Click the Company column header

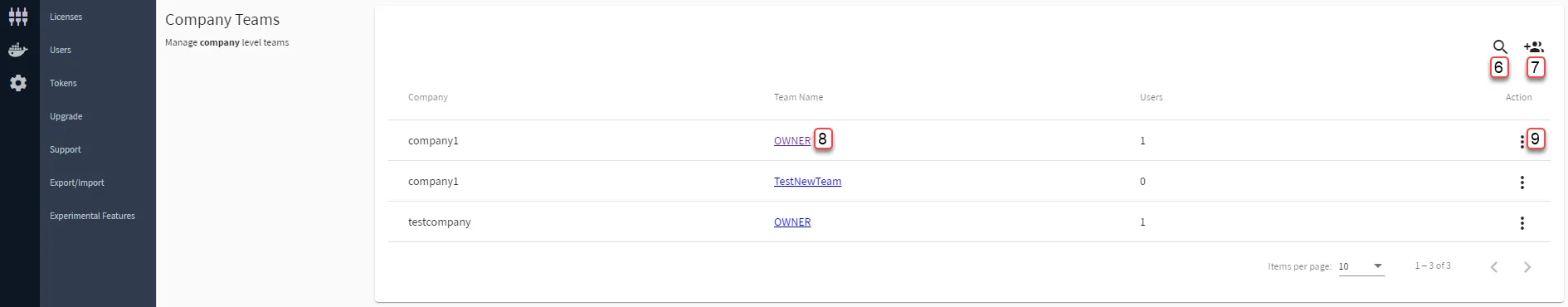(x=427, y=97)
